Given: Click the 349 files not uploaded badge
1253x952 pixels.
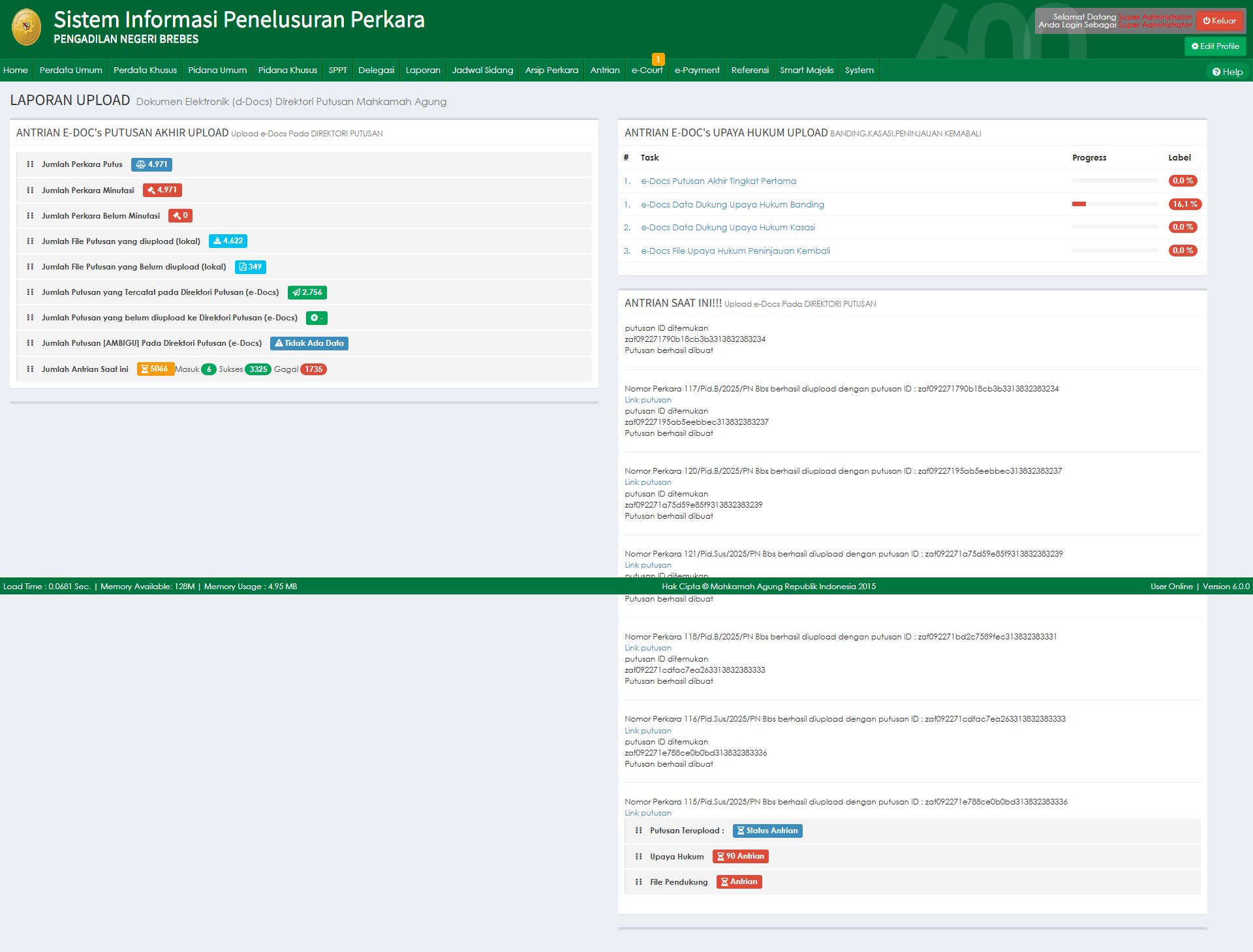Looking at the screenshot, I should pos(250,267).
